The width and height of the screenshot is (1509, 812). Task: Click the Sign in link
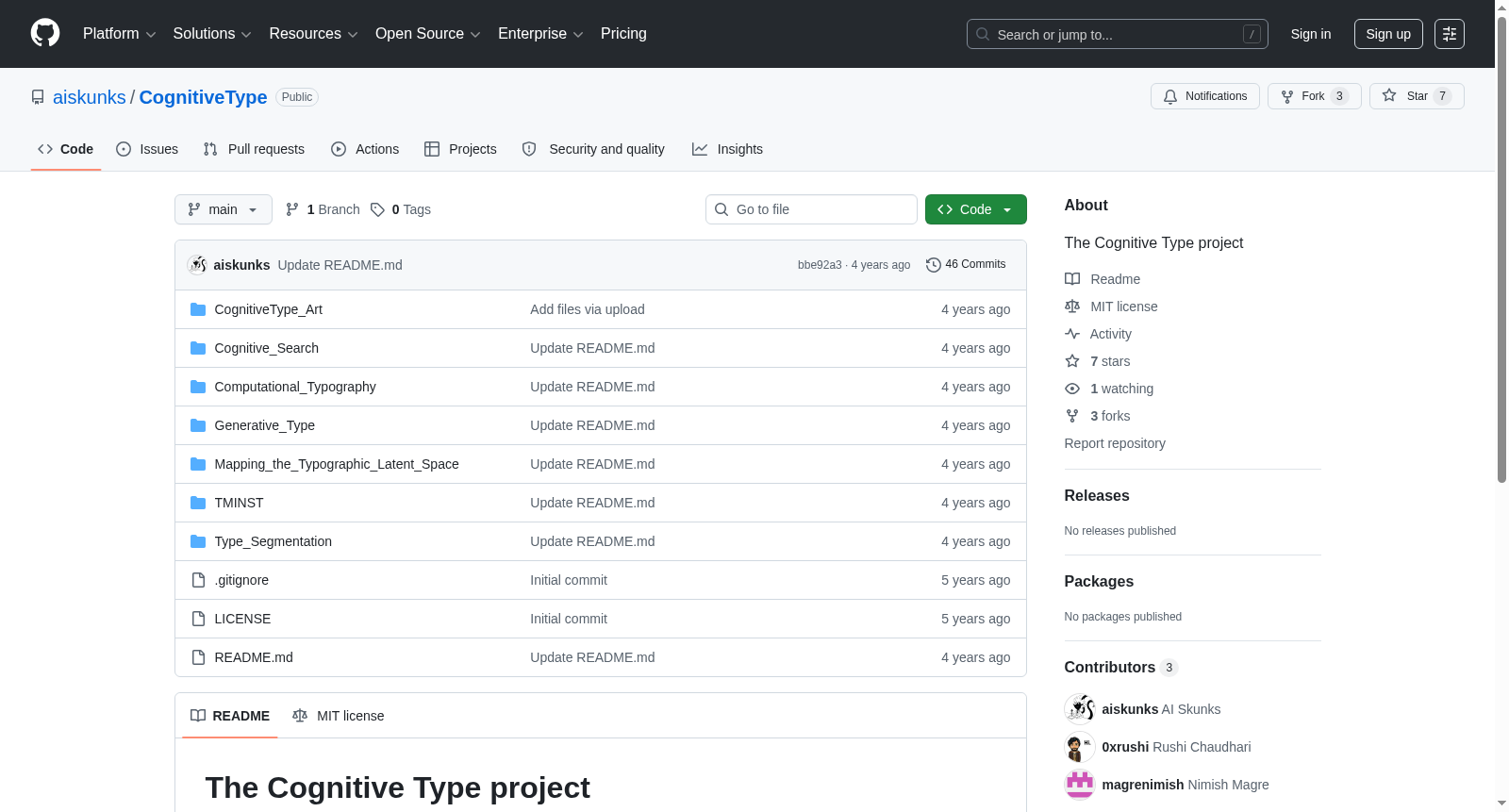[1311, 34]
